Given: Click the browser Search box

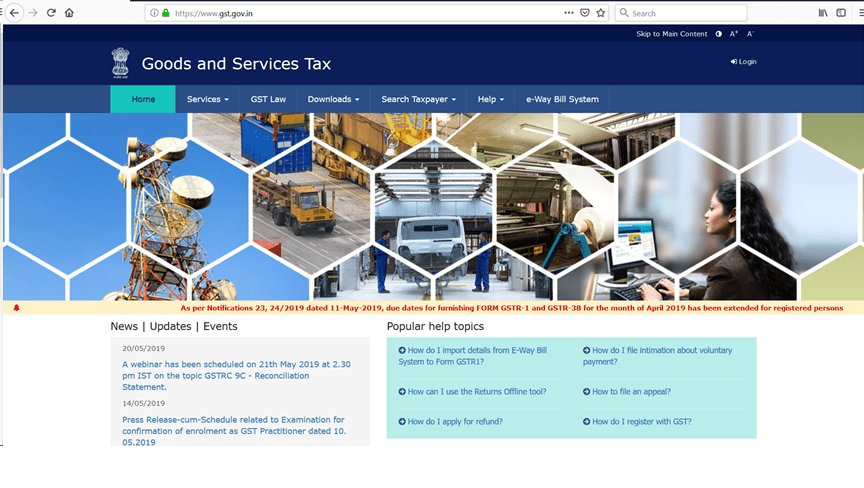Looking at the screenshot, I should tap(681, 13).
